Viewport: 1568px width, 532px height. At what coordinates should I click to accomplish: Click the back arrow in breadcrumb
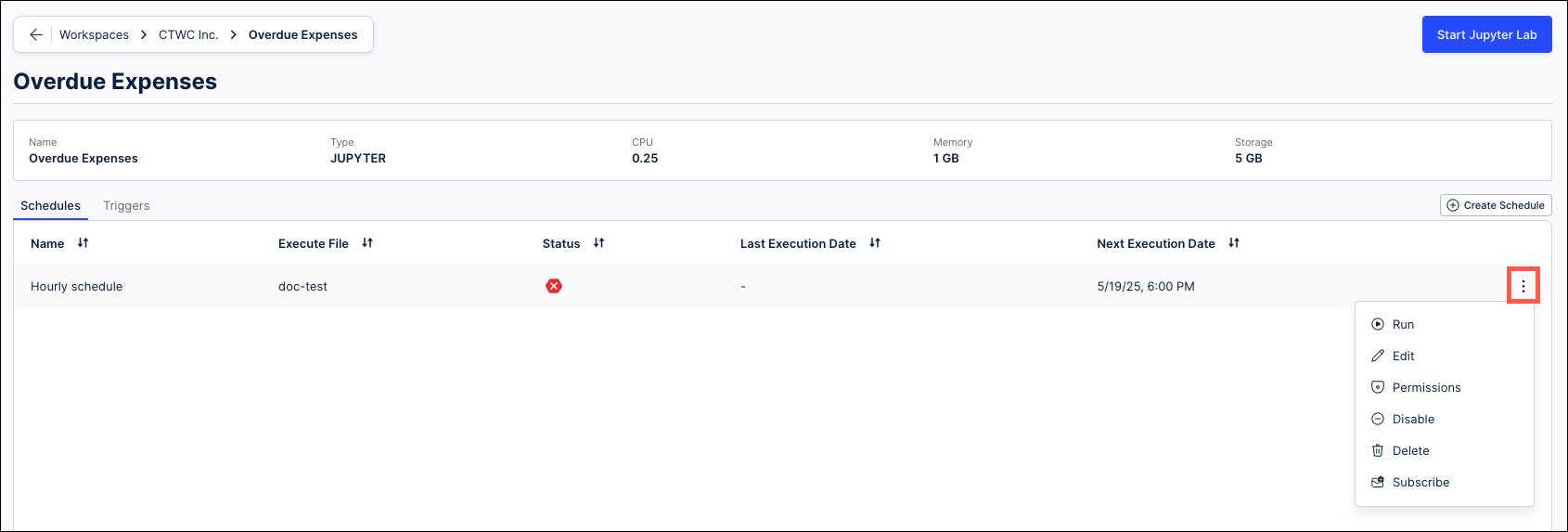(x=36, y=34)
